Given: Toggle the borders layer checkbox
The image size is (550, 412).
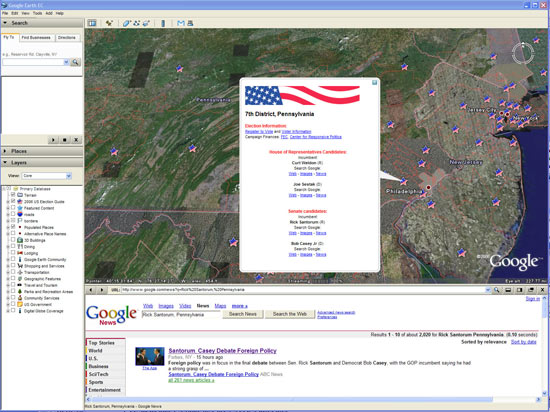Looking at the screenshot, I should coord(13,221).
